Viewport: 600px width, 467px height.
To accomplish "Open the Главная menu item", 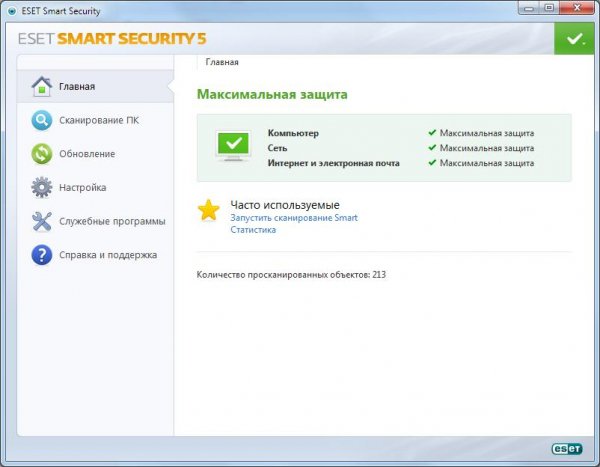I will pyautogui.click(x=95, y=87).
